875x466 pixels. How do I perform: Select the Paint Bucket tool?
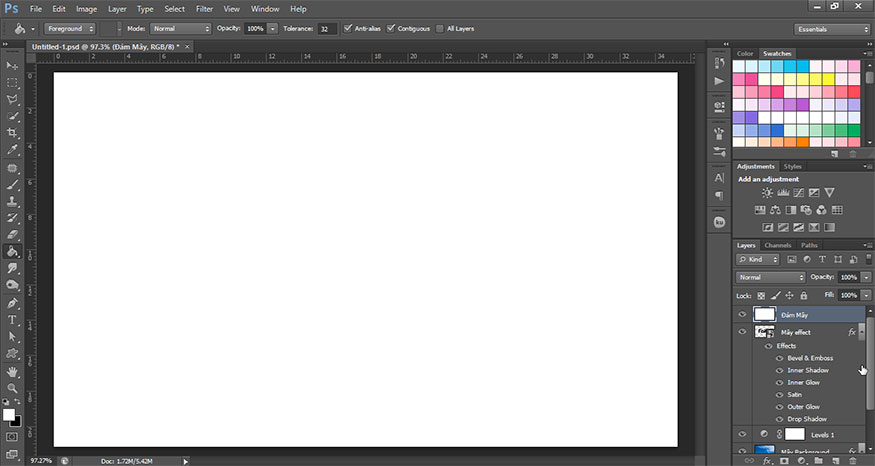pos(12,252)
